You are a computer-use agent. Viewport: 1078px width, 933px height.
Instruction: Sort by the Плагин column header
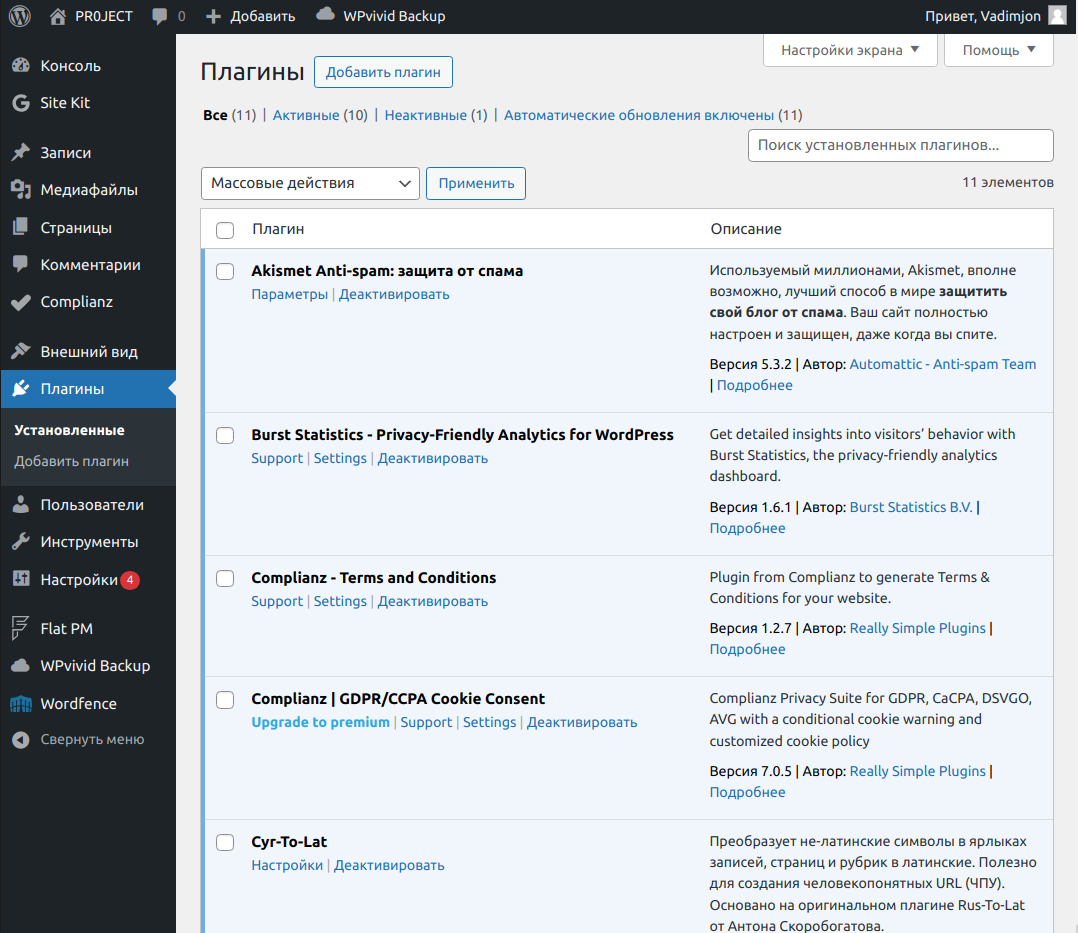[278, 229]
